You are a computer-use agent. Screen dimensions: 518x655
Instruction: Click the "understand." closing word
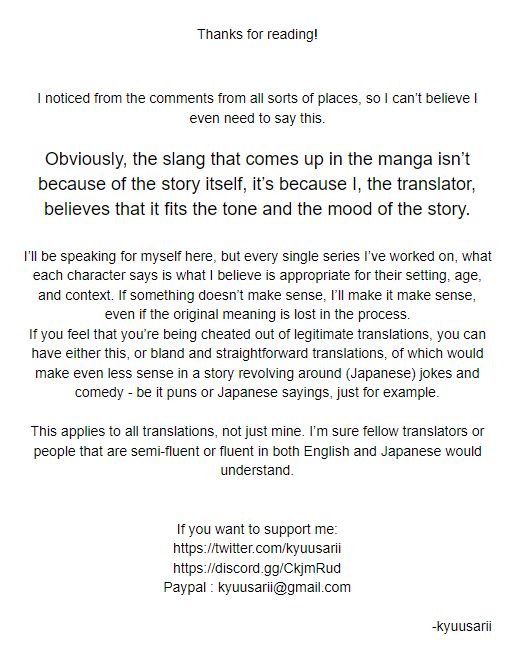[x=257, y=470]
